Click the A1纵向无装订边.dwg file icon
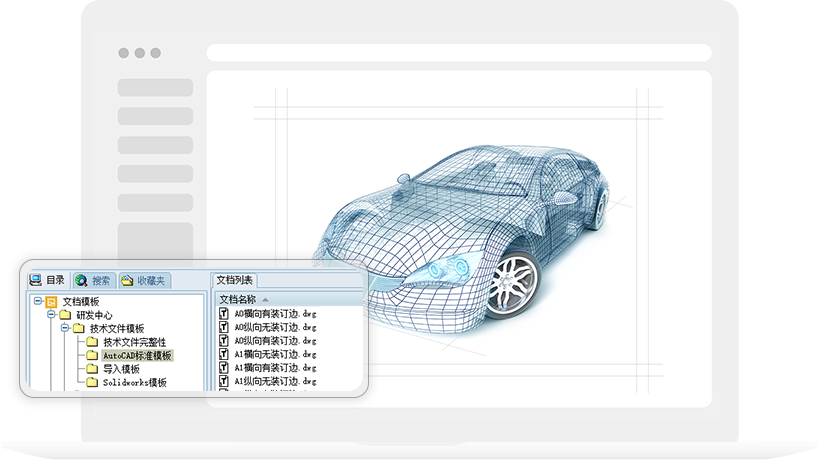The width and height of the screenshot is (819, 460). (225, 381)
